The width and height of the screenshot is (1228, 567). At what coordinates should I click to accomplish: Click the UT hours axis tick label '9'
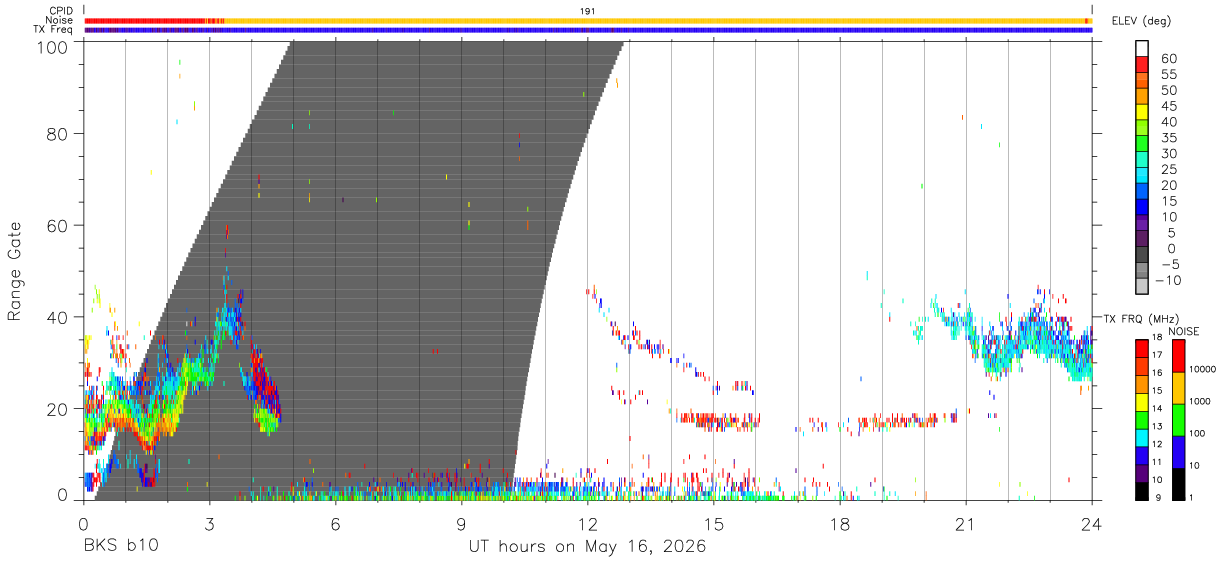(461, 524)
